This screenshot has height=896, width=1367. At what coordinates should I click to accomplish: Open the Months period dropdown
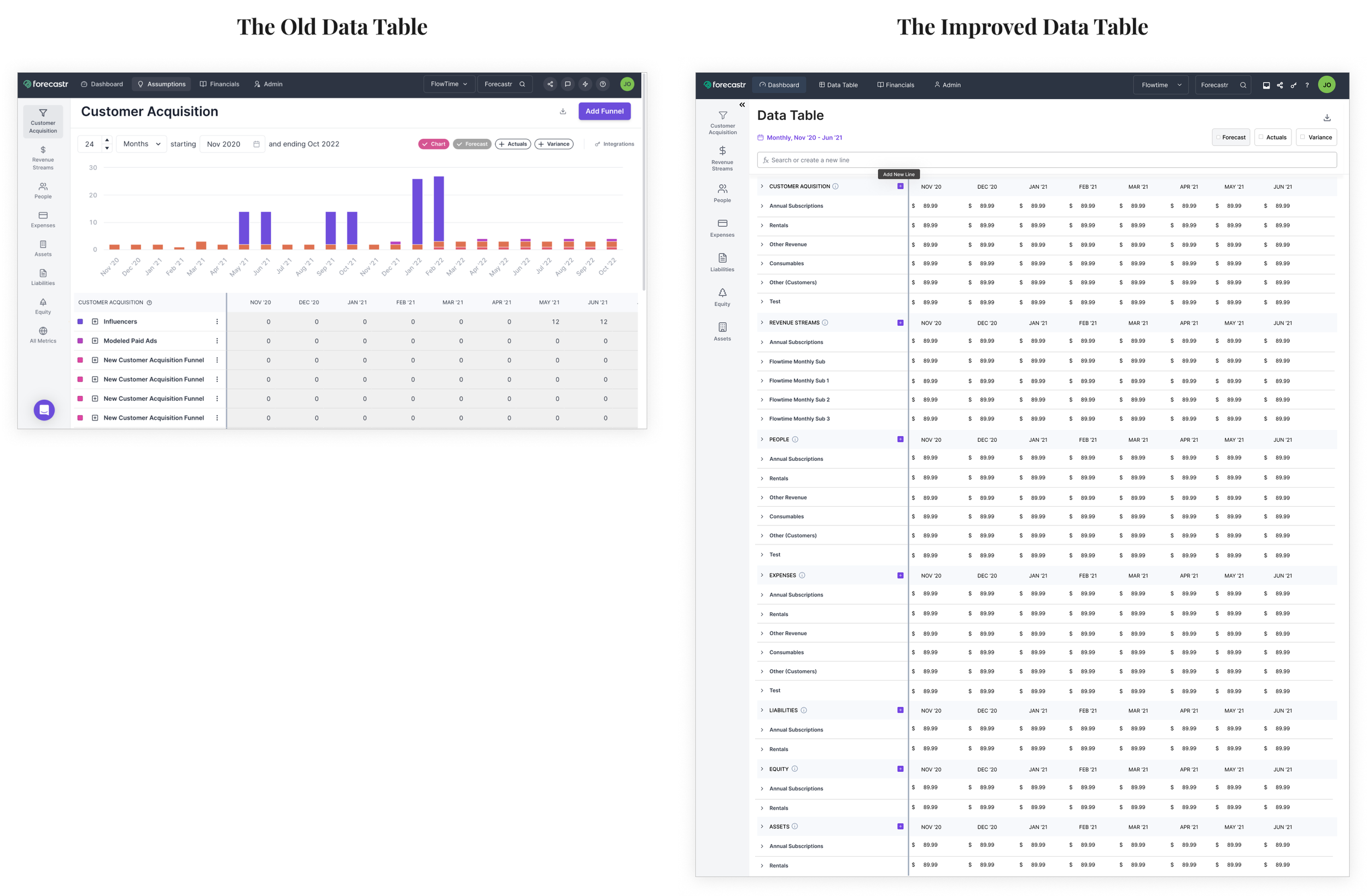[141, 144]
